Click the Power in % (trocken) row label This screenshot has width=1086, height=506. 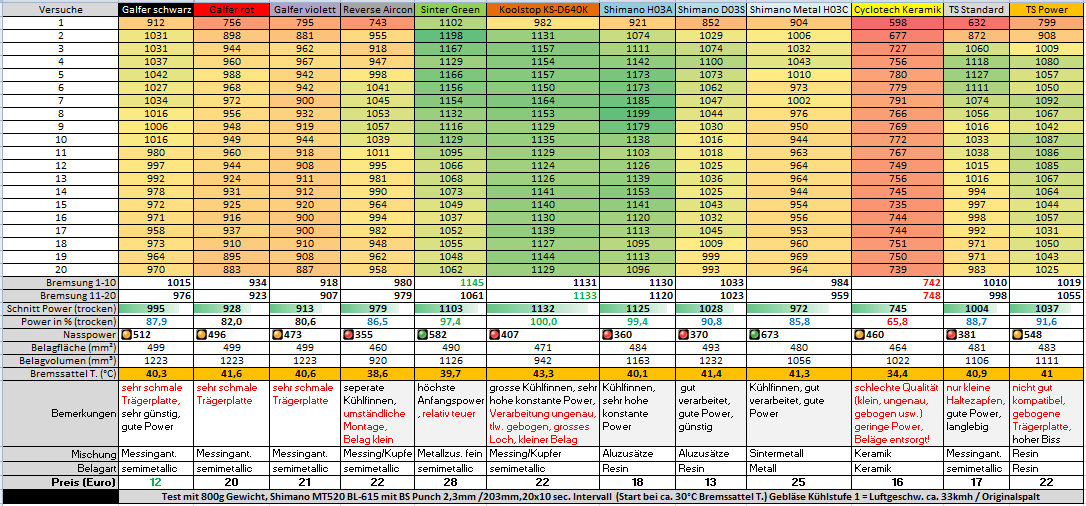(x=60, y=322)
